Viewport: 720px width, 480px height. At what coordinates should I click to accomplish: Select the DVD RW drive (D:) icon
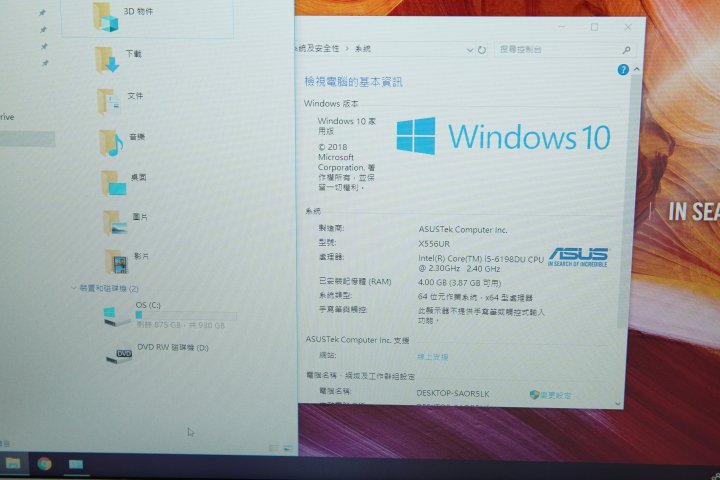[119, 356]
